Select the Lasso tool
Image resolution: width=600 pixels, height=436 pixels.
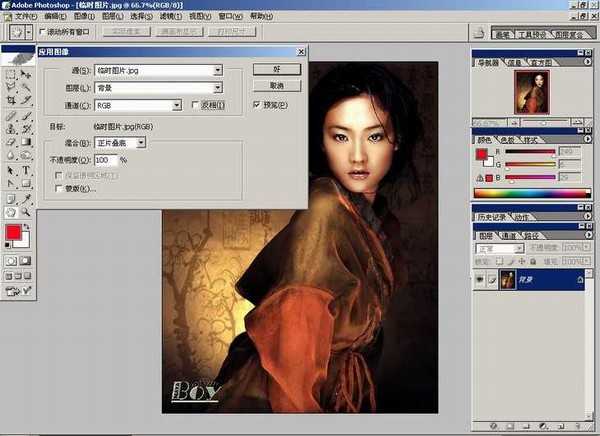pyautogui.click(x=11, y=87)
